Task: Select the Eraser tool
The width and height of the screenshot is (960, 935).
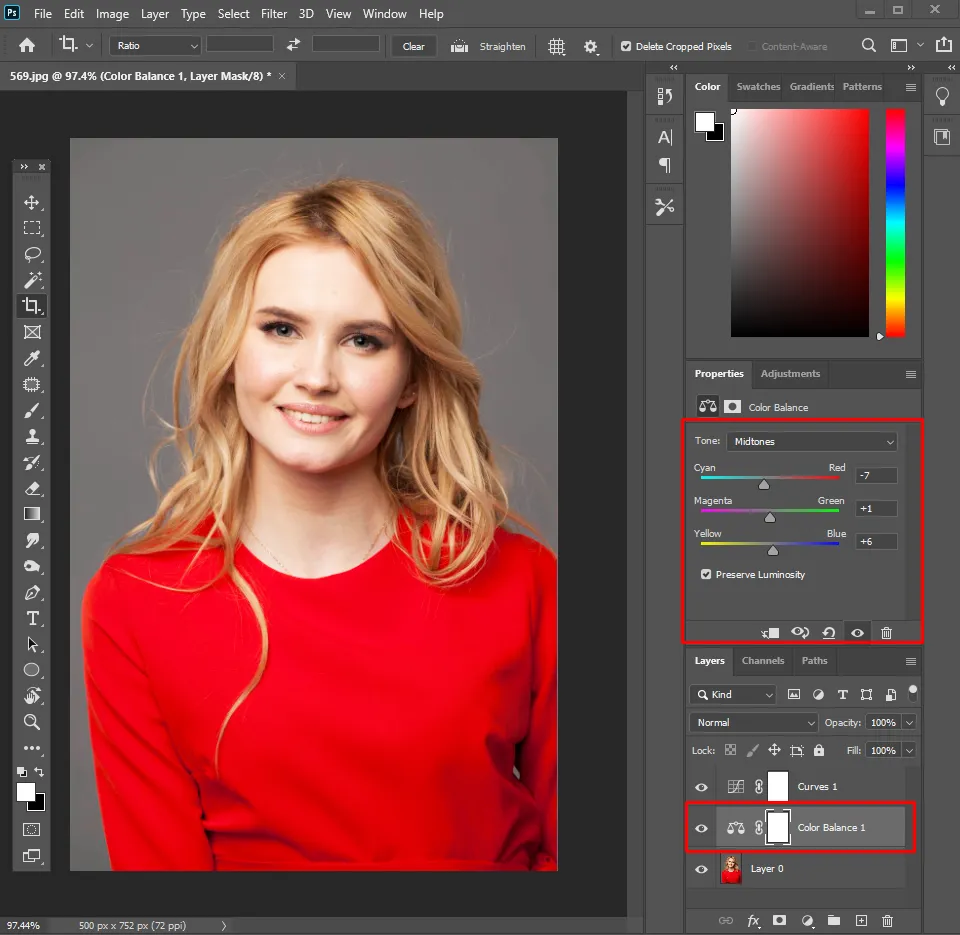Action: tap(32, 488)
